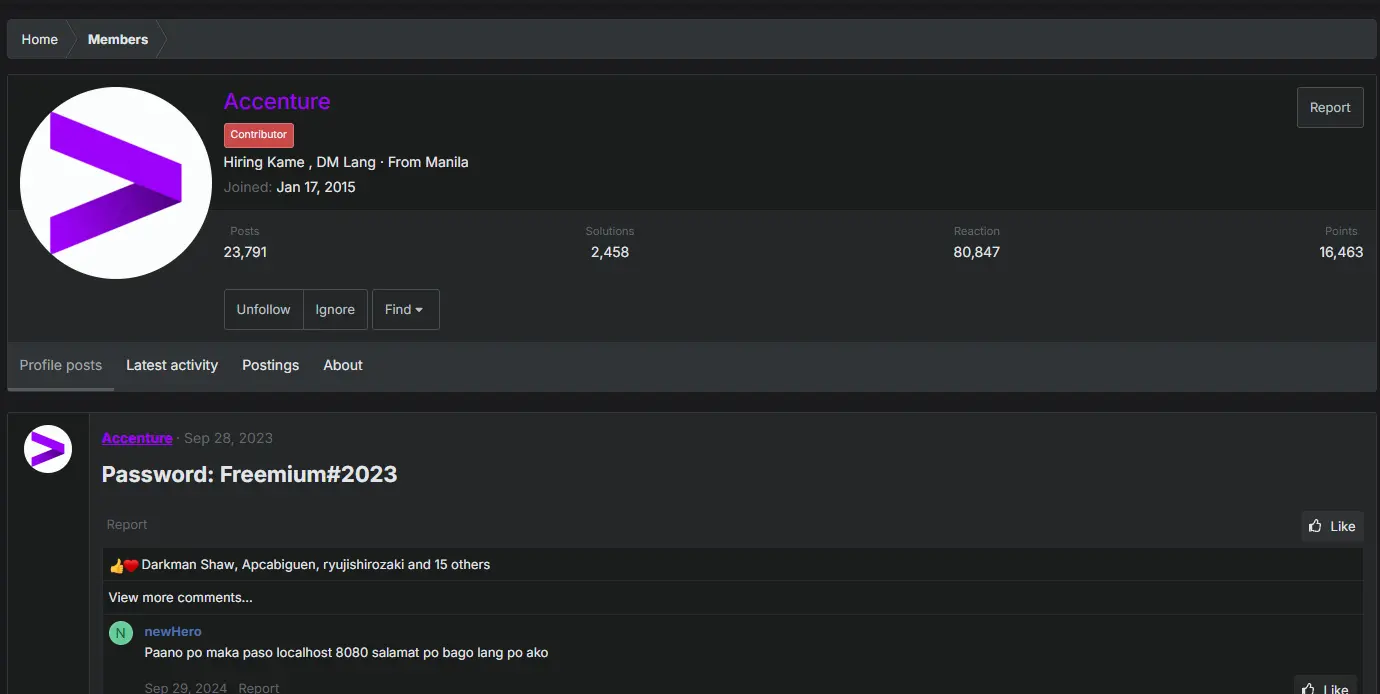
Task: Click the Joined Jan 17, 2015 date
Action: (316, 187)
